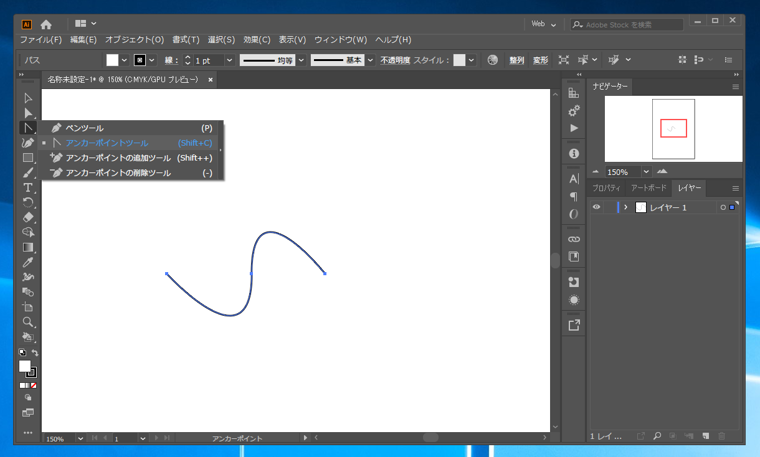
Task: Click the fill color swatch in control bar
Action: (x=113, y=60)
